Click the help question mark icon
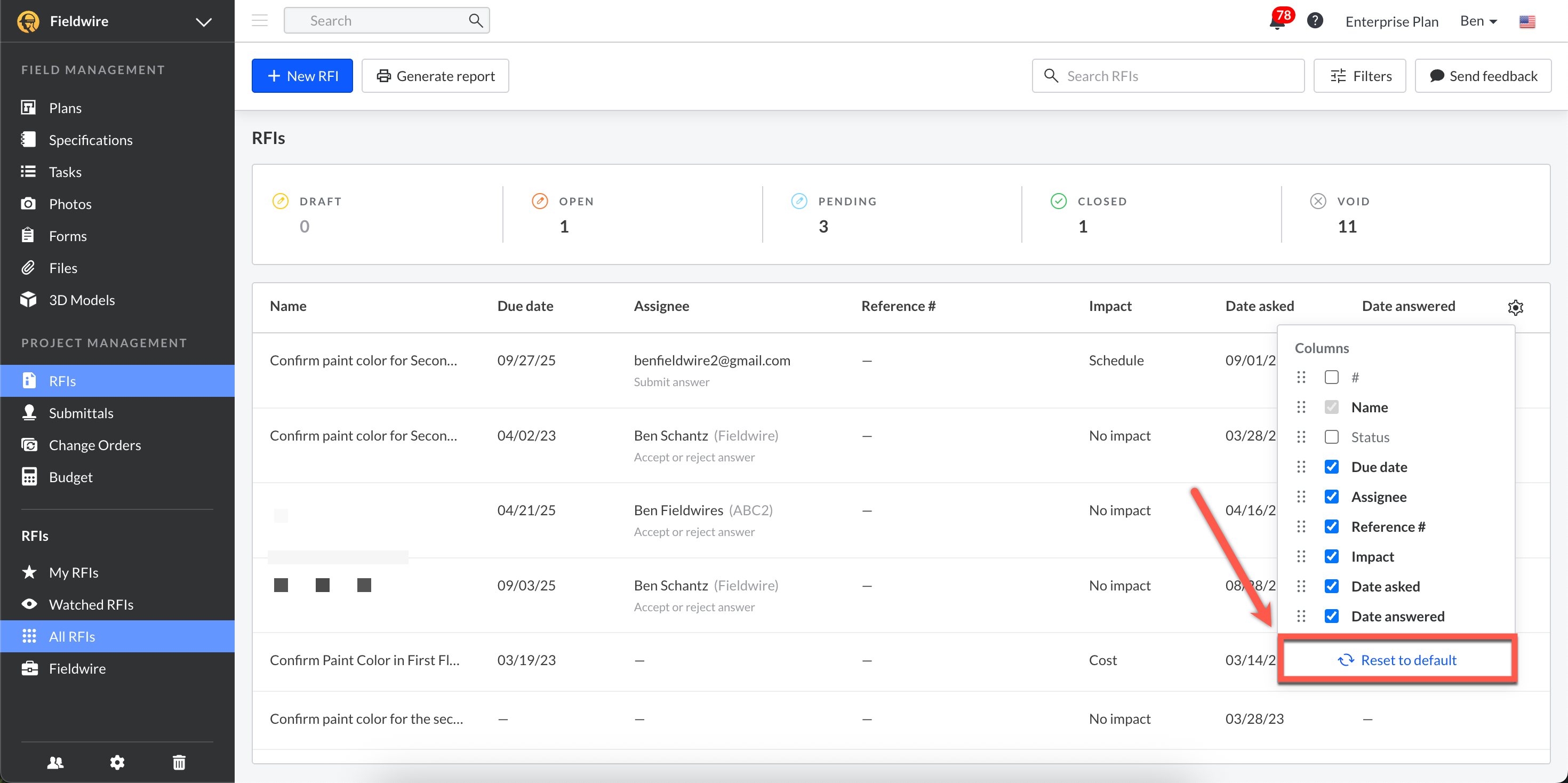Screen dimensions: 1568x783 (1315, 21)
